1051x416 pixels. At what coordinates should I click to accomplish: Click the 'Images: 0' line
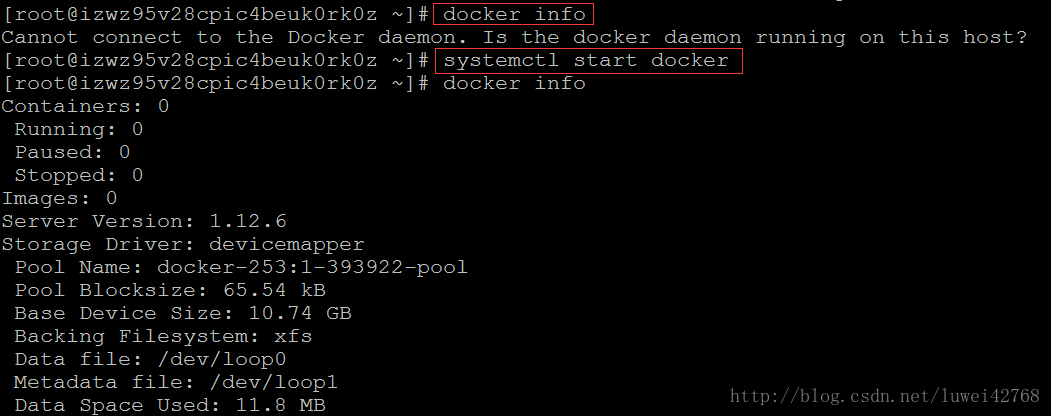(x=59, y=198)
